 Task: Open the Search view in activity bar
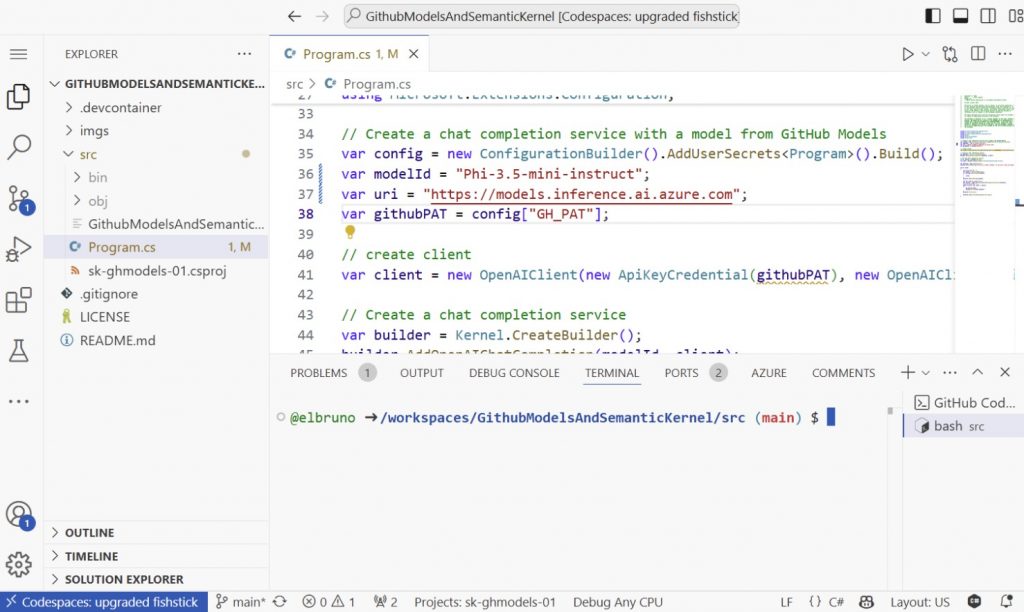(x=19, y=148)
